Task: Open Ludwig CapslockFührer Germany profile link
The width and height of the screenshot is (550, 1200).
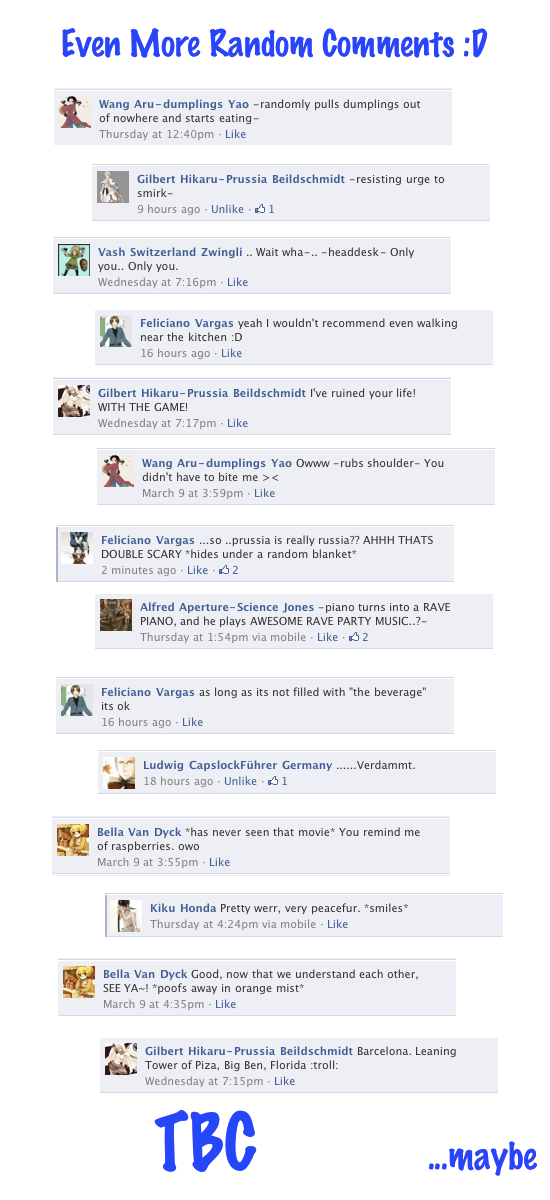Action: click(x=237, y=765)
